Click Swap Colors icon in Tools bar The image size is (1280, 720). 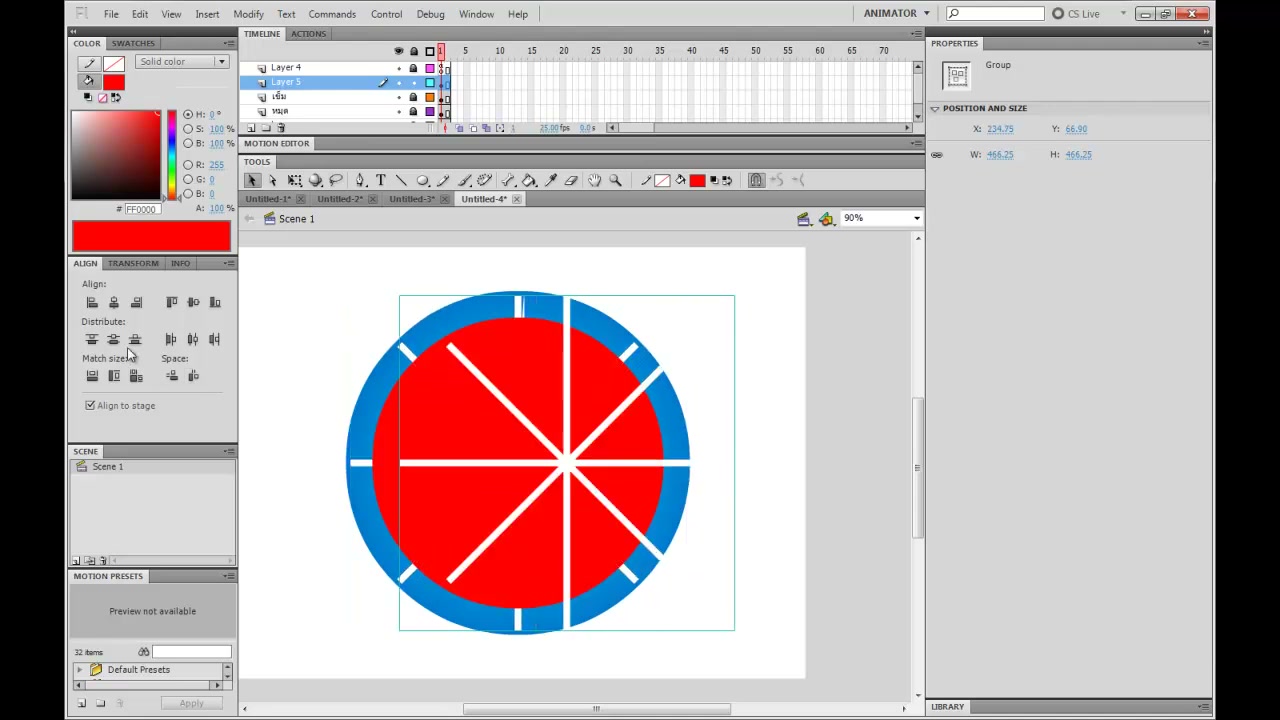[x=727, y=180]
